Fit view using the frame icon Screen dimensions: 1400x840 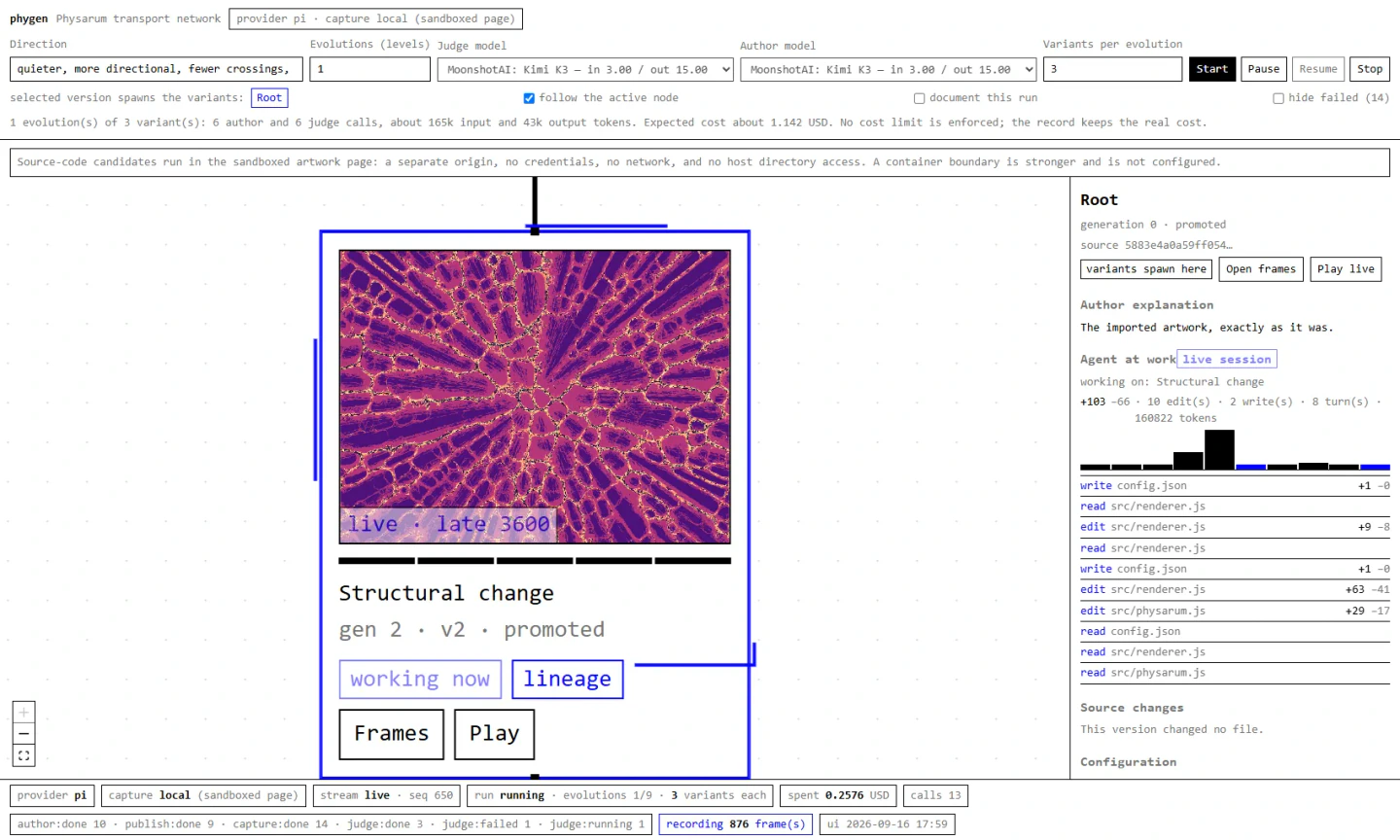pyautogui.click(x=23, y=755)
